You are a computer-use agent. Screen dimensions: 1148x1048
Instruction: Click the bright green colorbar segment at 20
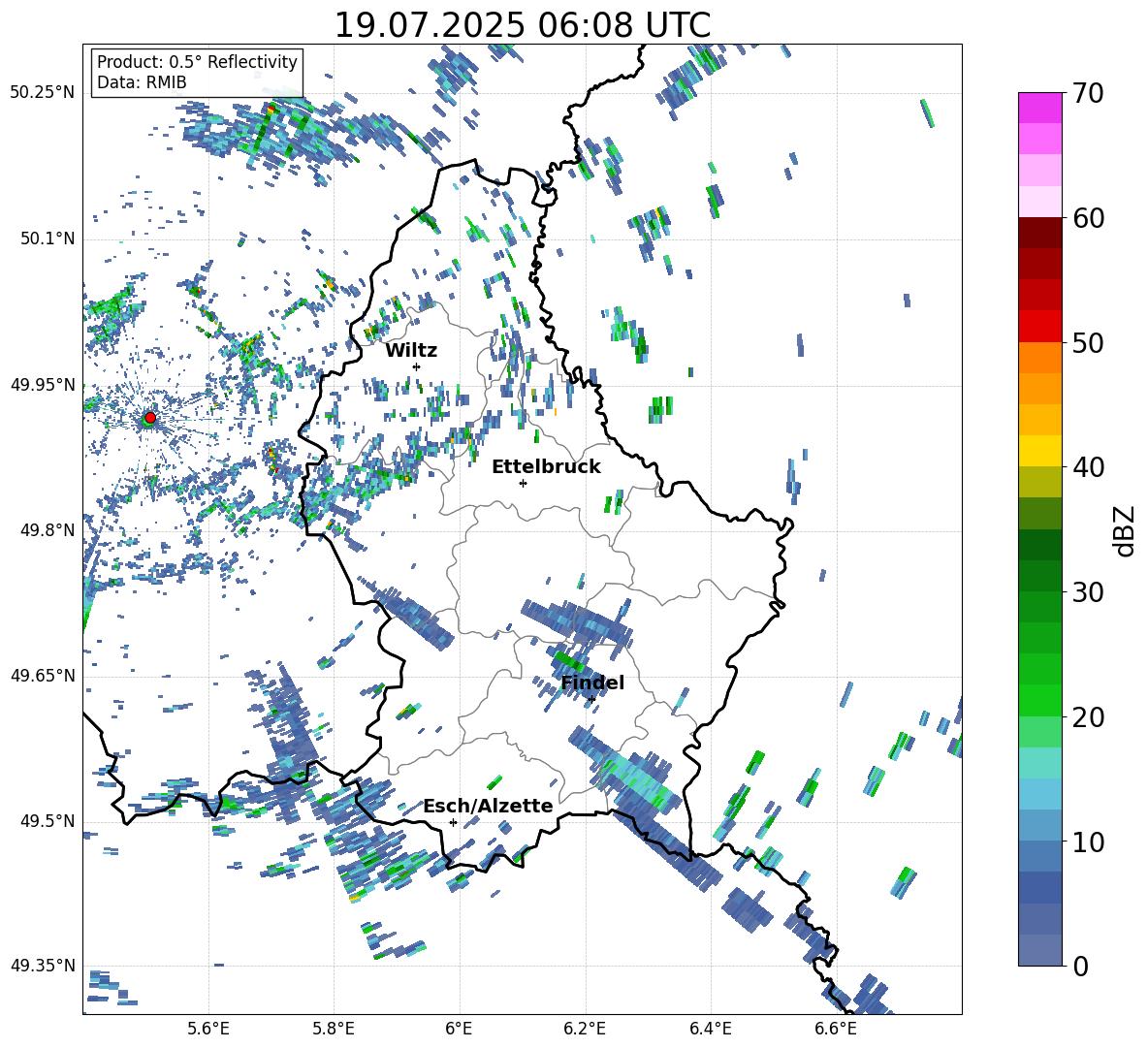tap(1039, 701)
